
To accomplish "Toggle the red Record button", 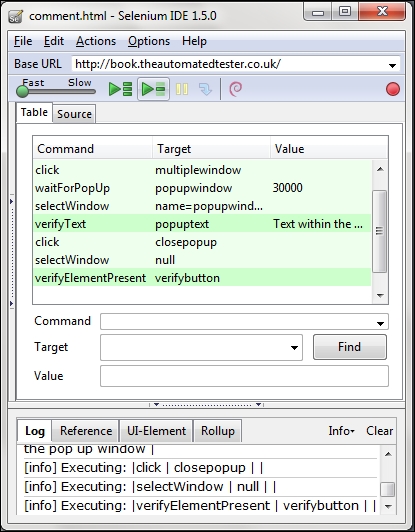I will pyautogui.click(x=393, y=89).
